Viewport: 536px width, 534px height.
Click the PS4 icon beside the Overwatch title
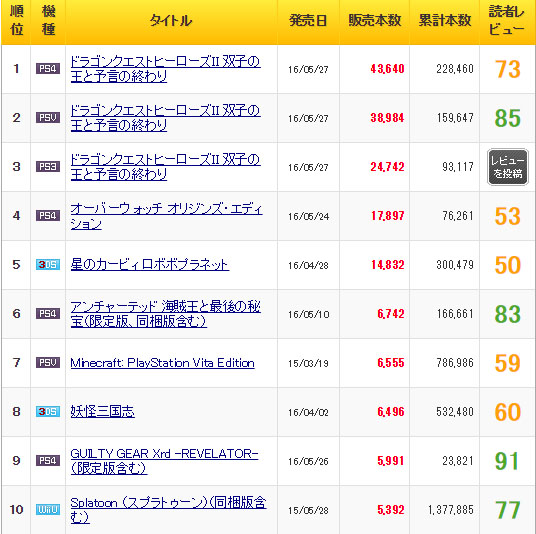tap(48, 216)
